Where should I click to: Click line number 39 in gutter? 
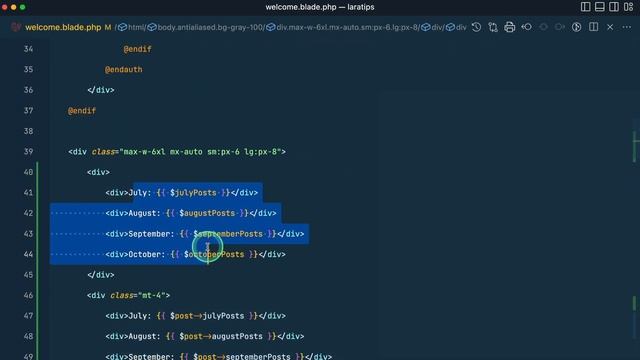[x=28, y=152]
